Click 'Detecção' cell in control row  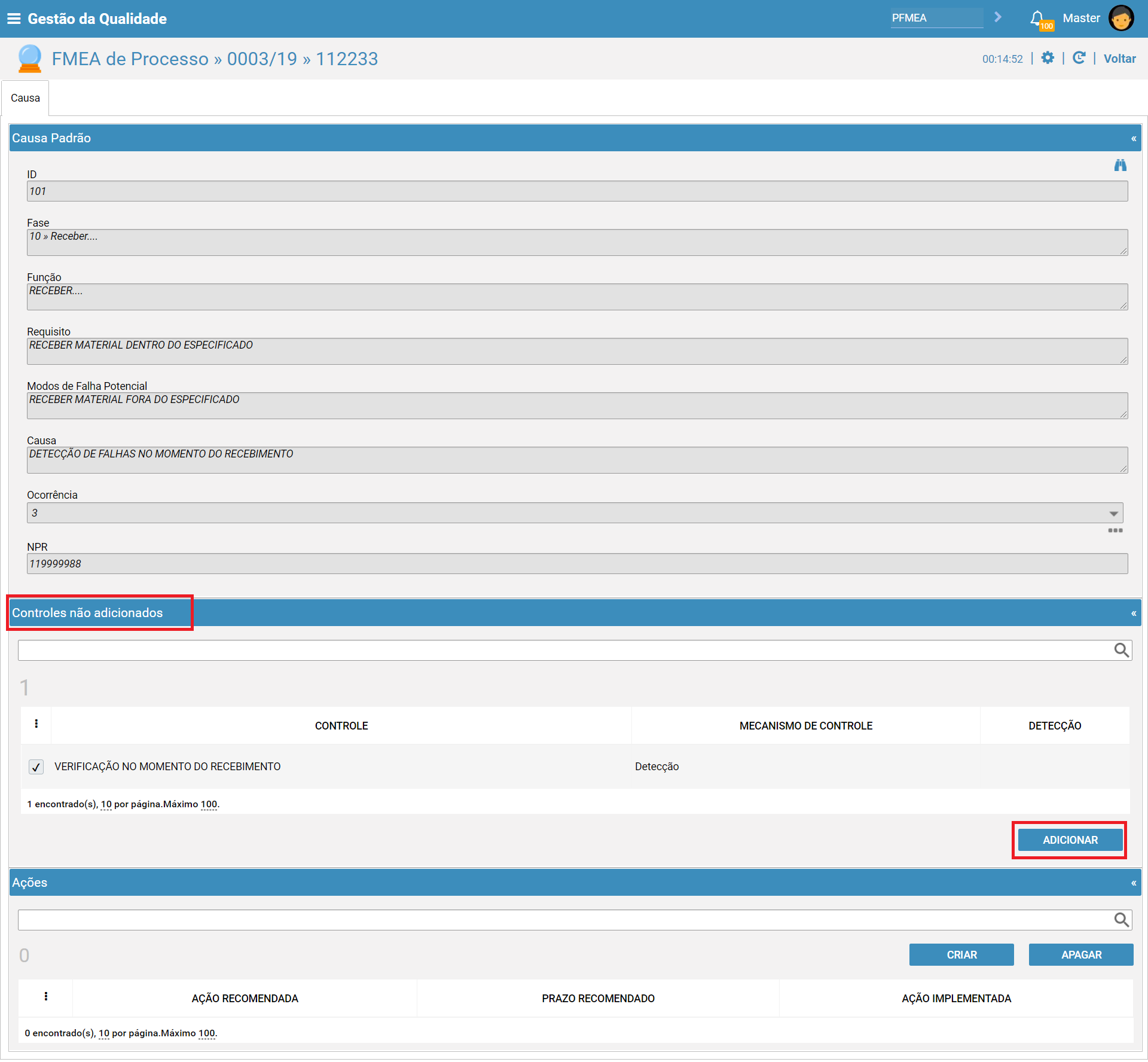point(657,767)
